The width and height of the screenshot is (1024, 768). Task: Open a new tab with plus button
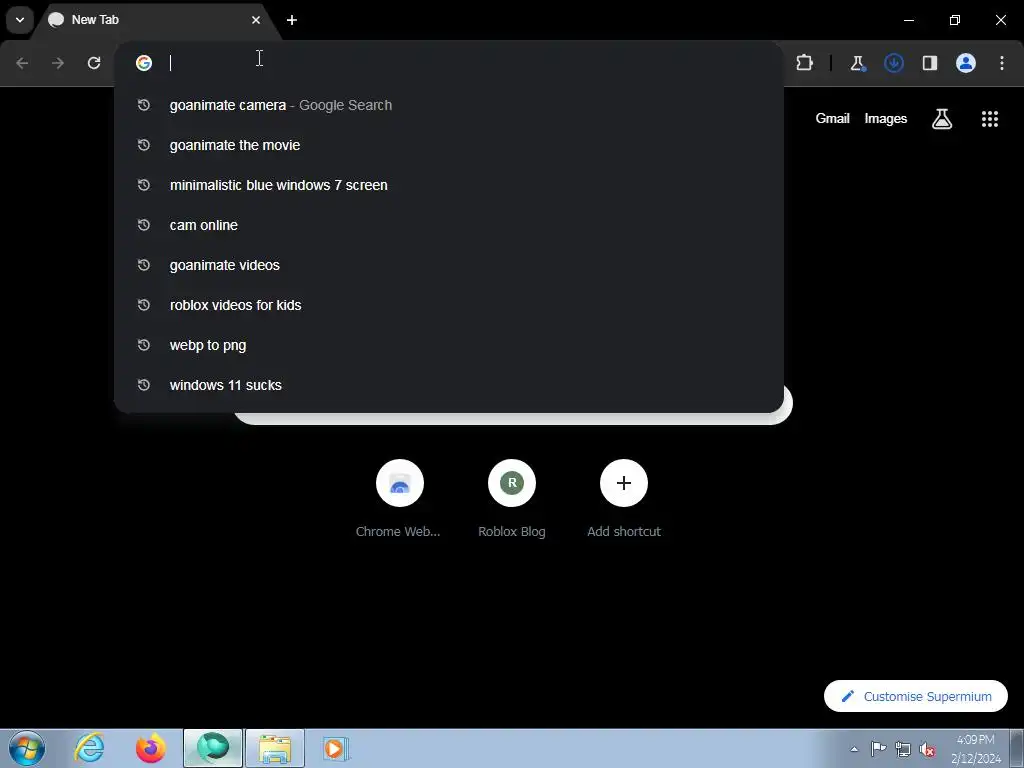coord(292,20)
